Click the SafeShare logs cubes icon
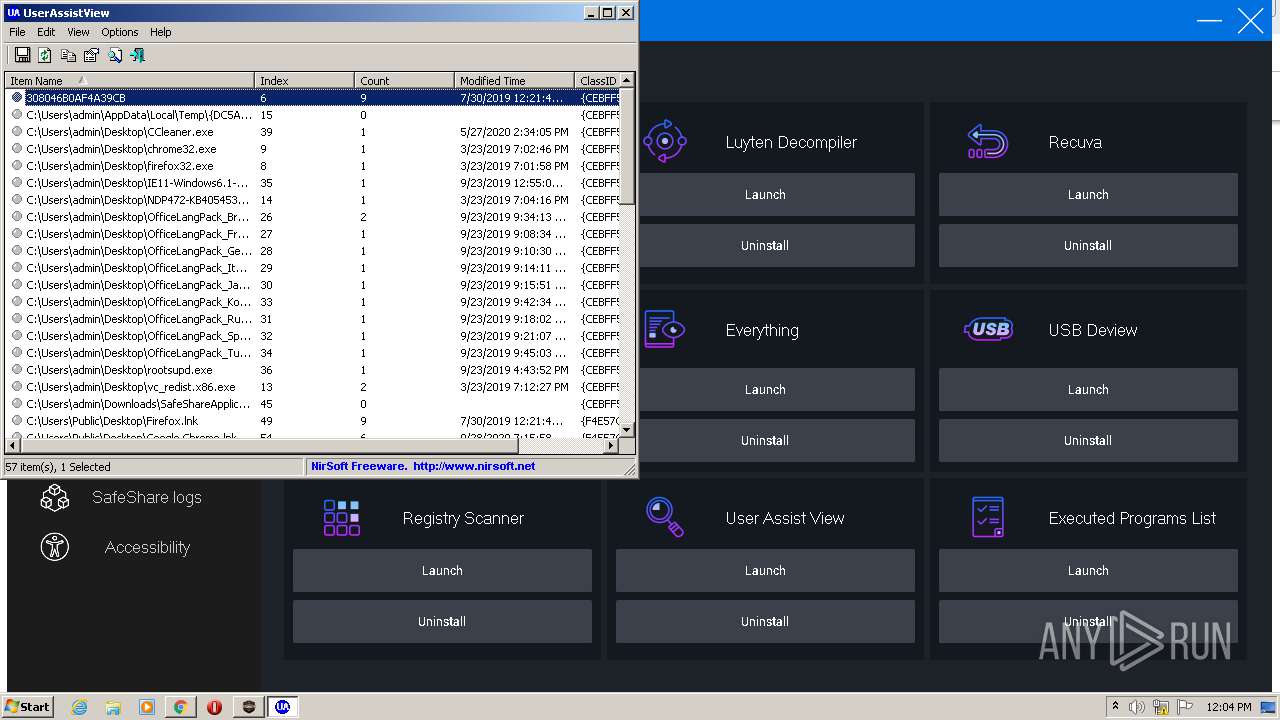 tap(55, 497)
